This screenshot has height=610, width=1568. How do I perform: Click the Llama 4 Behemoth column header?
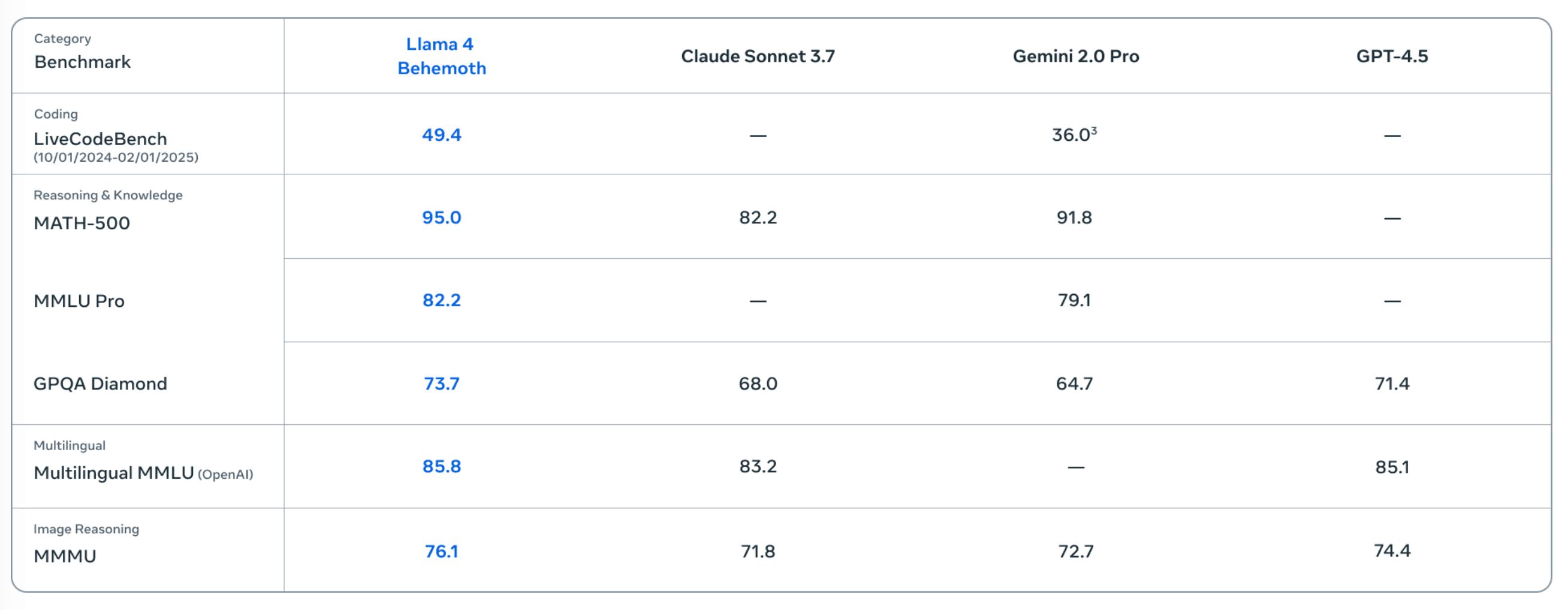click(x=441, y=56)
